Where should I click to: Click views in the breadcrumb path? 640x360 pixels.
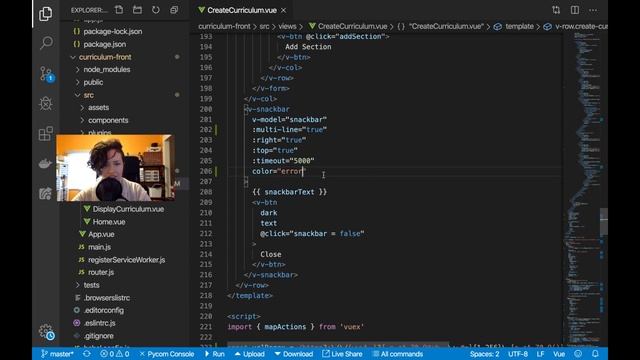point(287,26)
